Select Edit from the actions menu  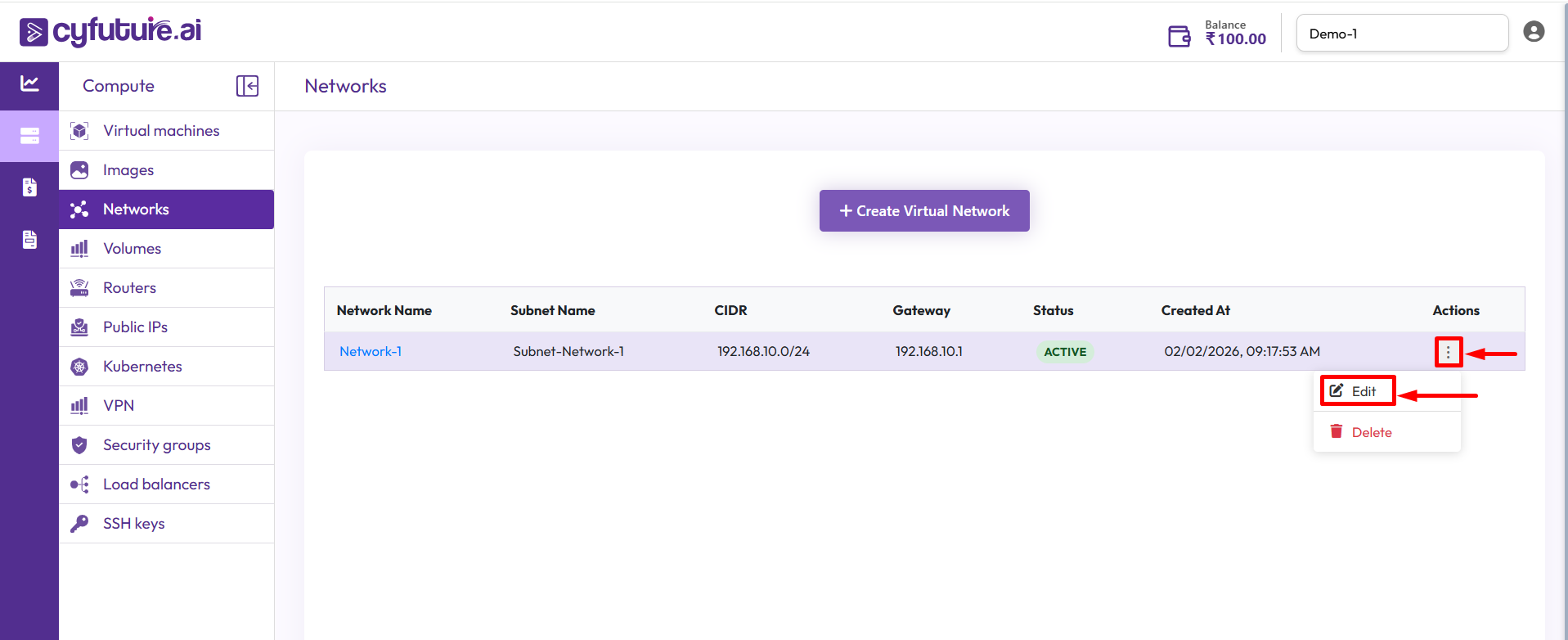(x=1357, y=391)
